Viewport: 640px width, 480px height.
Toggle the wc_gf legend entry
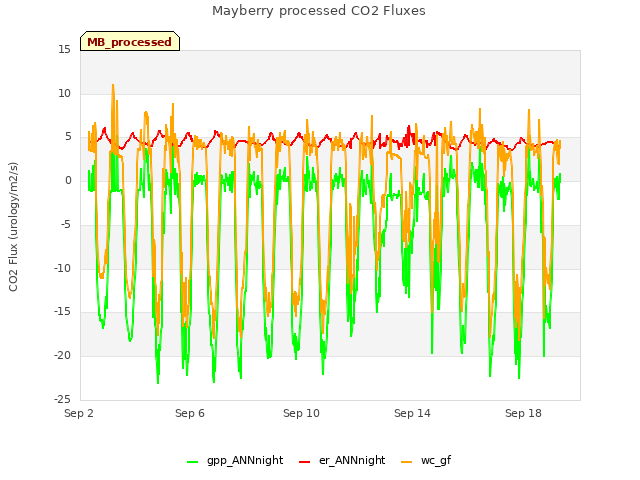(x=426, y=460)
